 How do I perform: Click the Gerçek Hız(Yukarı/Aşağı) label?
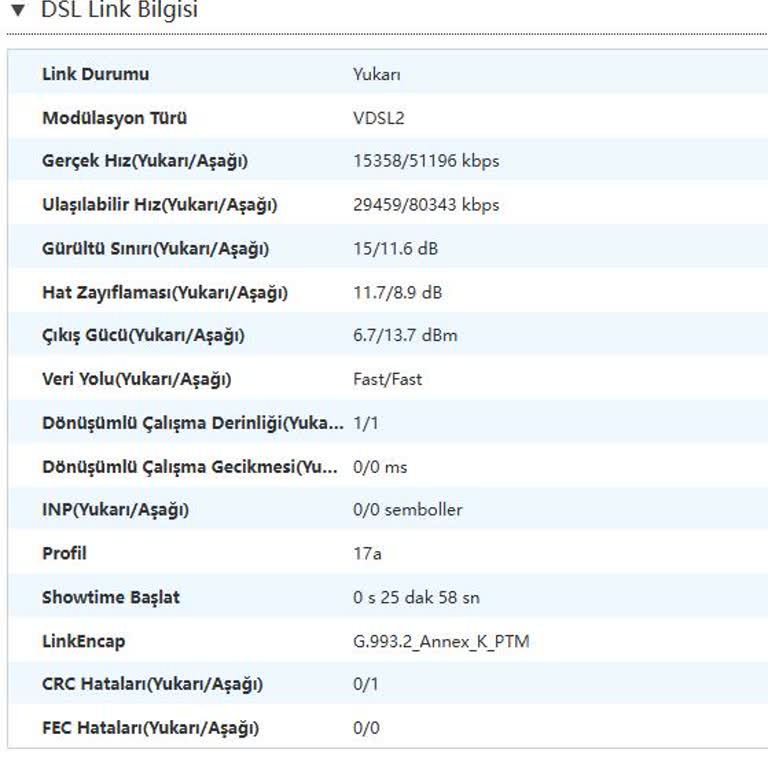(x=145, y=161)
